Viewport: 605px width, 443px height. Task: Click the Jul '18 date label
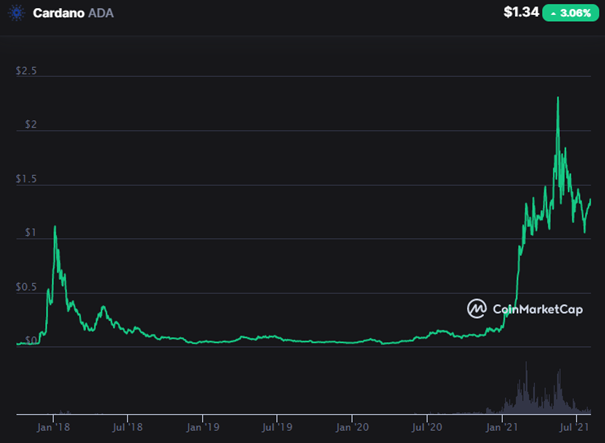tap(127, 427)
